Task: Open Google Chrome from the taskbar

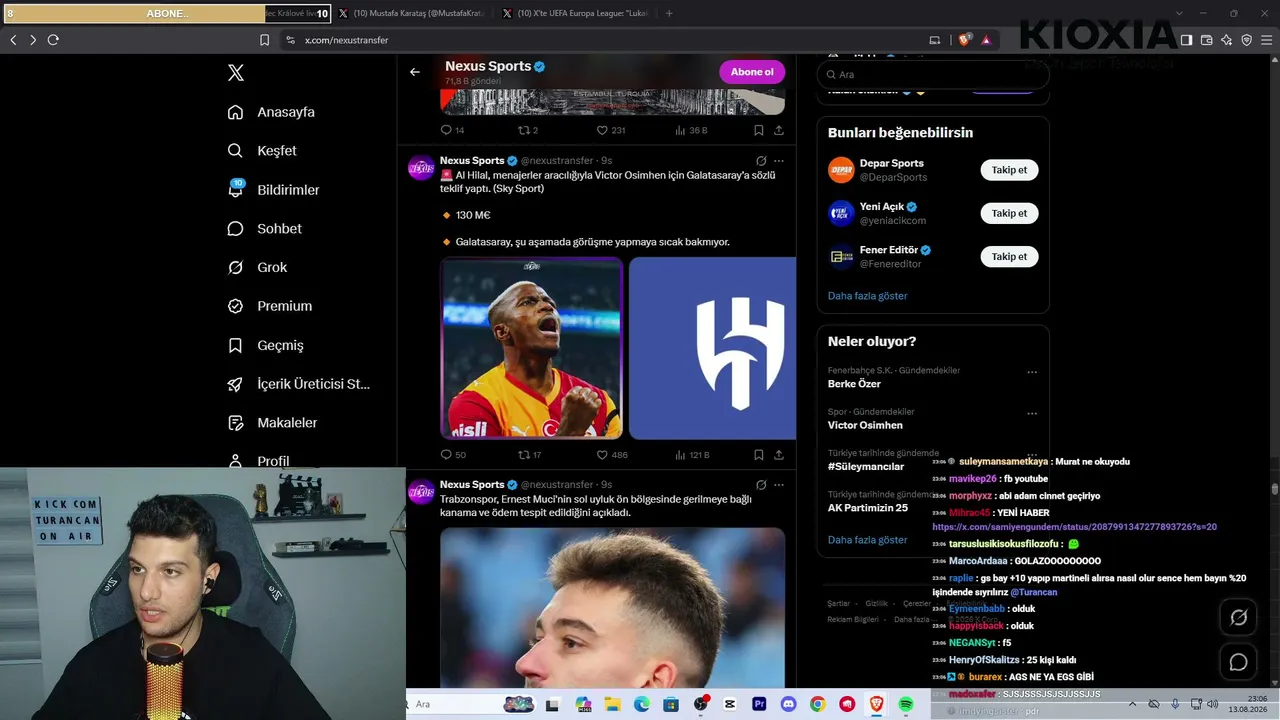Action: point(818,704)
